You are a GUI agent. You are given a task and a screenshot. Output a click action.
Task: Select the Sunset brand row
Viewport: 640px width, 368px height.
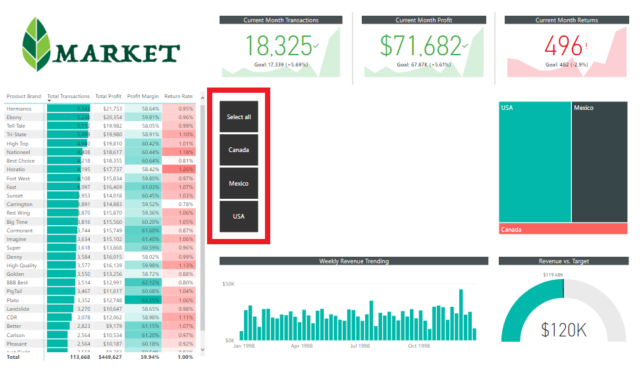click(x=100, y=195)
